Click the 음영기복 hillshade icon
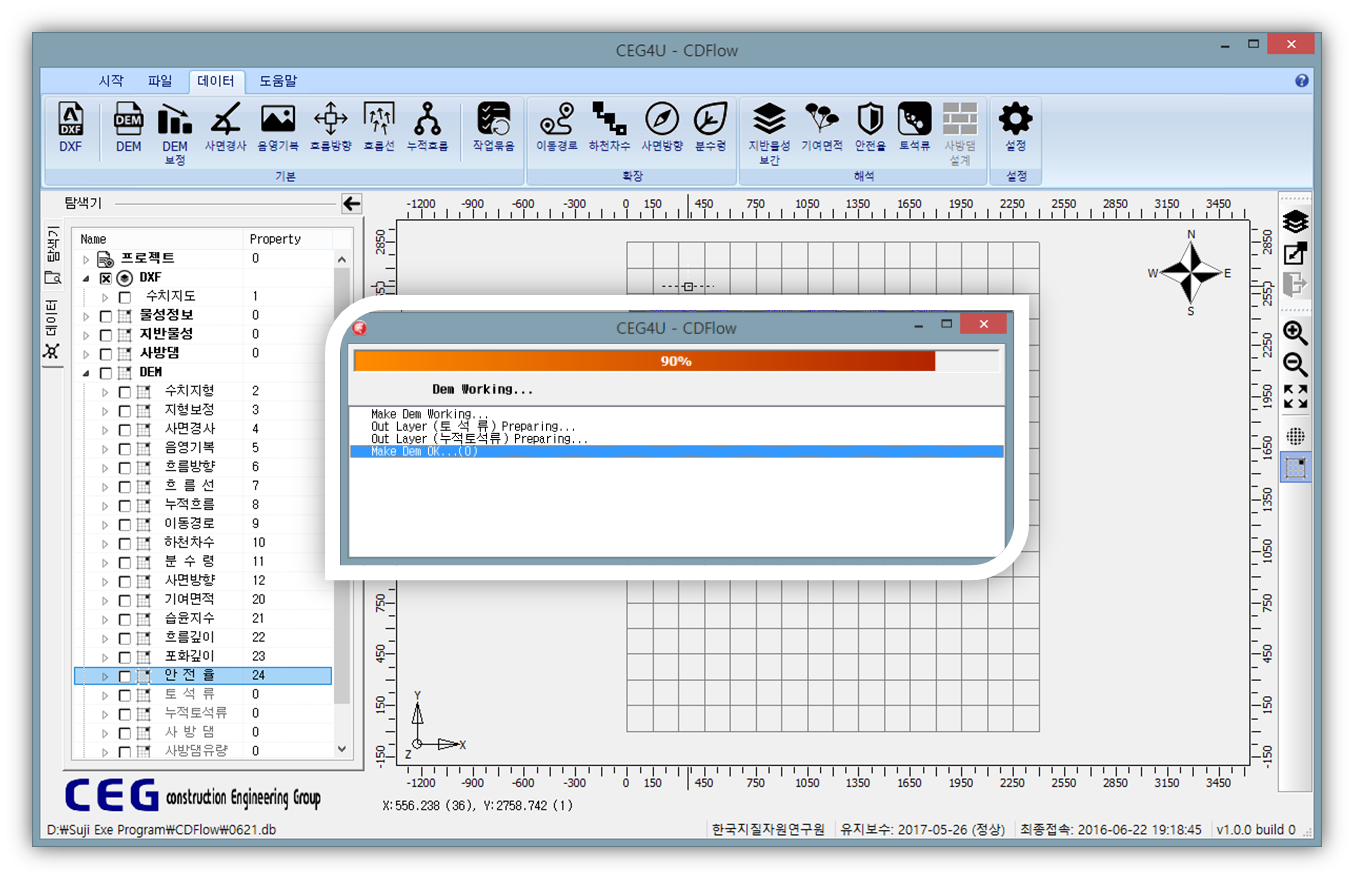The height and width of the screenshot is (879, 1354). click(x=278, y=119)
